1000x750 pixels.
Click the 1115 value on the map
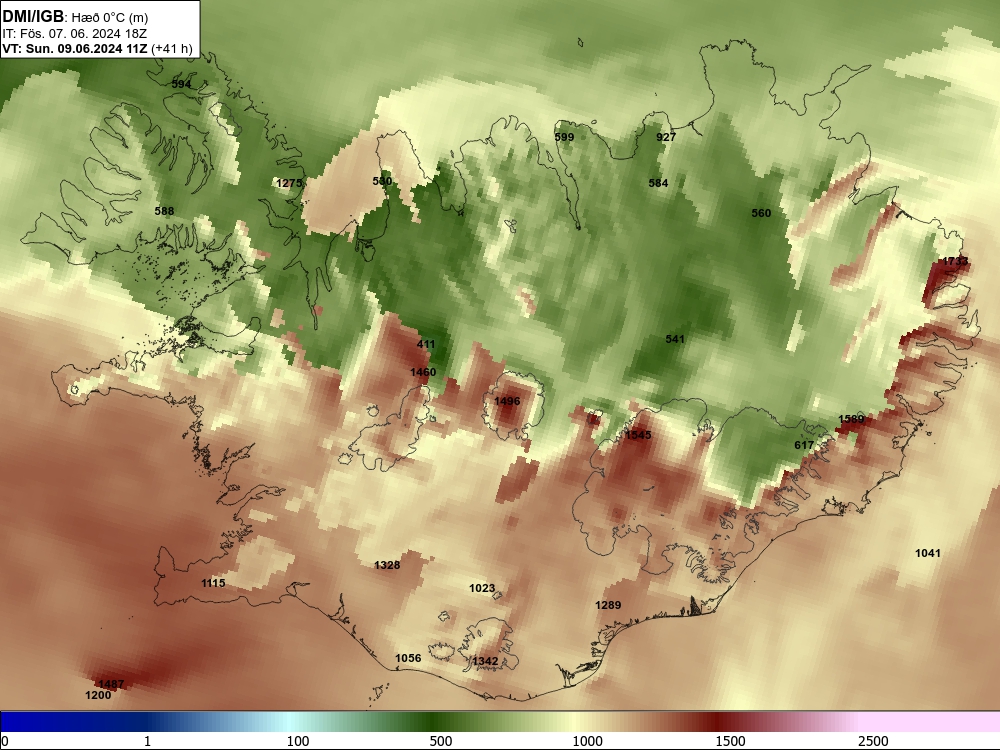click(213, 583)
